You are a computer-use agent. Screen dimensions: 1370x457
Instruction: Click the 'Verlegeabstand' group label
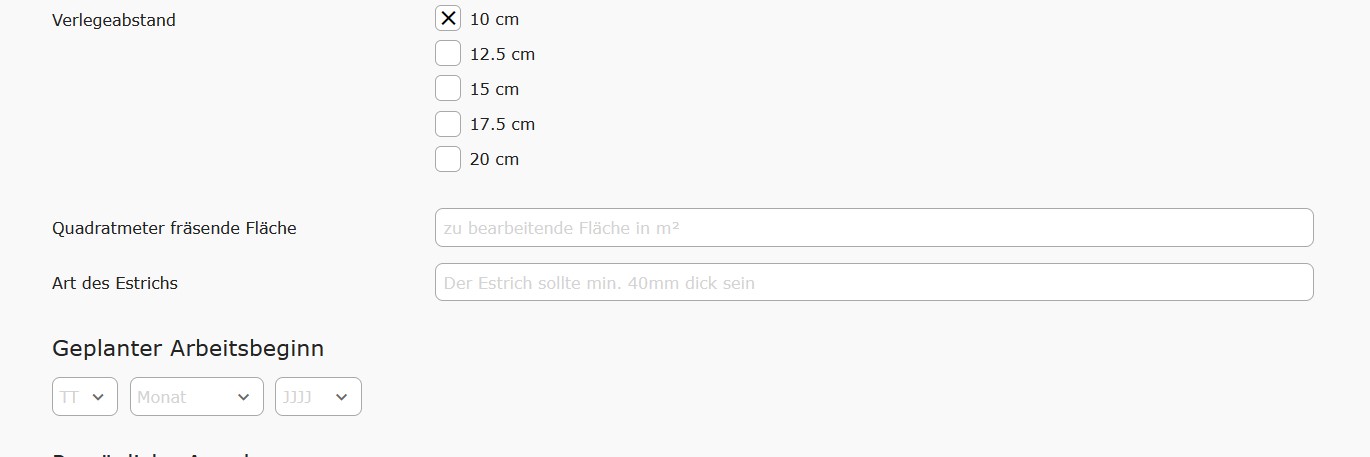[x=114, y=20]
